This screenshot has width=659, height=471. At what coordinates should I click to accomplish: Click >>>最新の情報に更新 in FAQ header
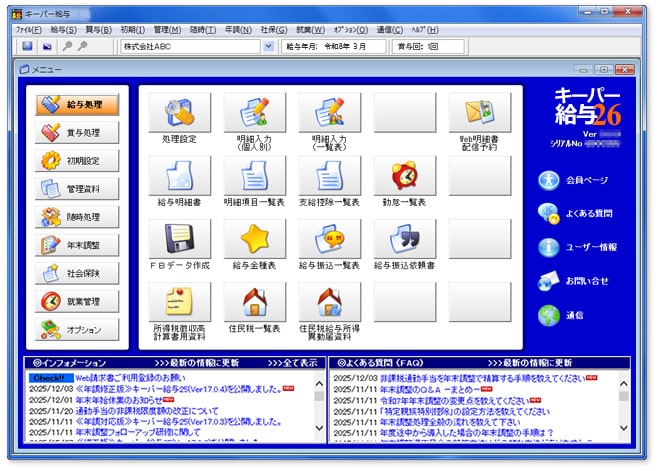530,363
